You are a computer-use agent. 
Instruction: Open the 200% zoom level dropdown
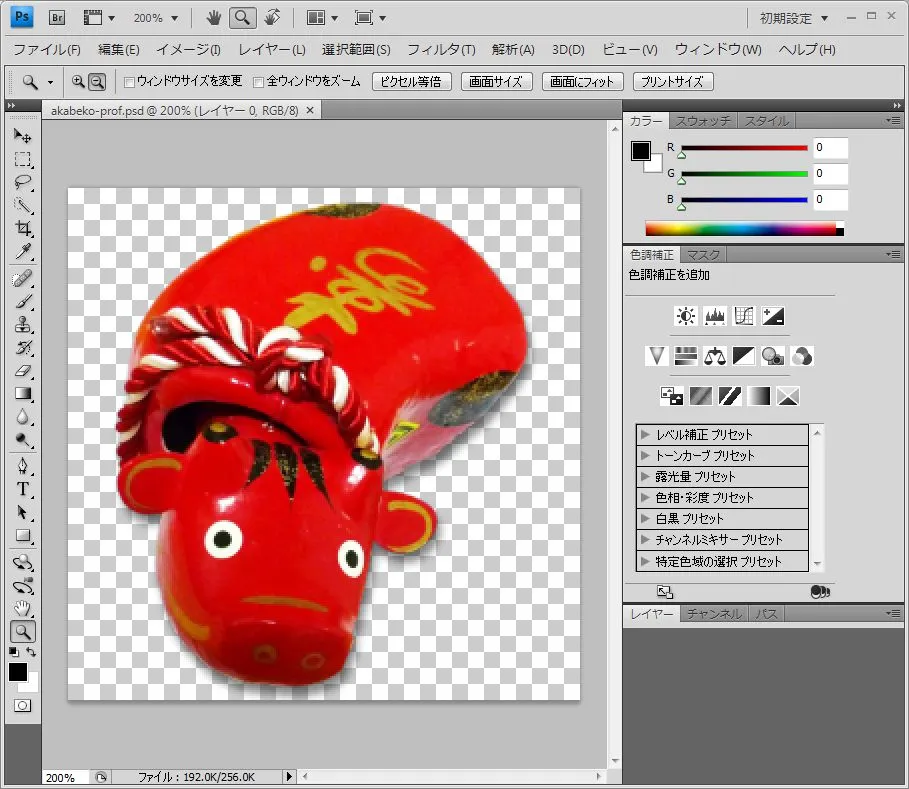(155, 17)
